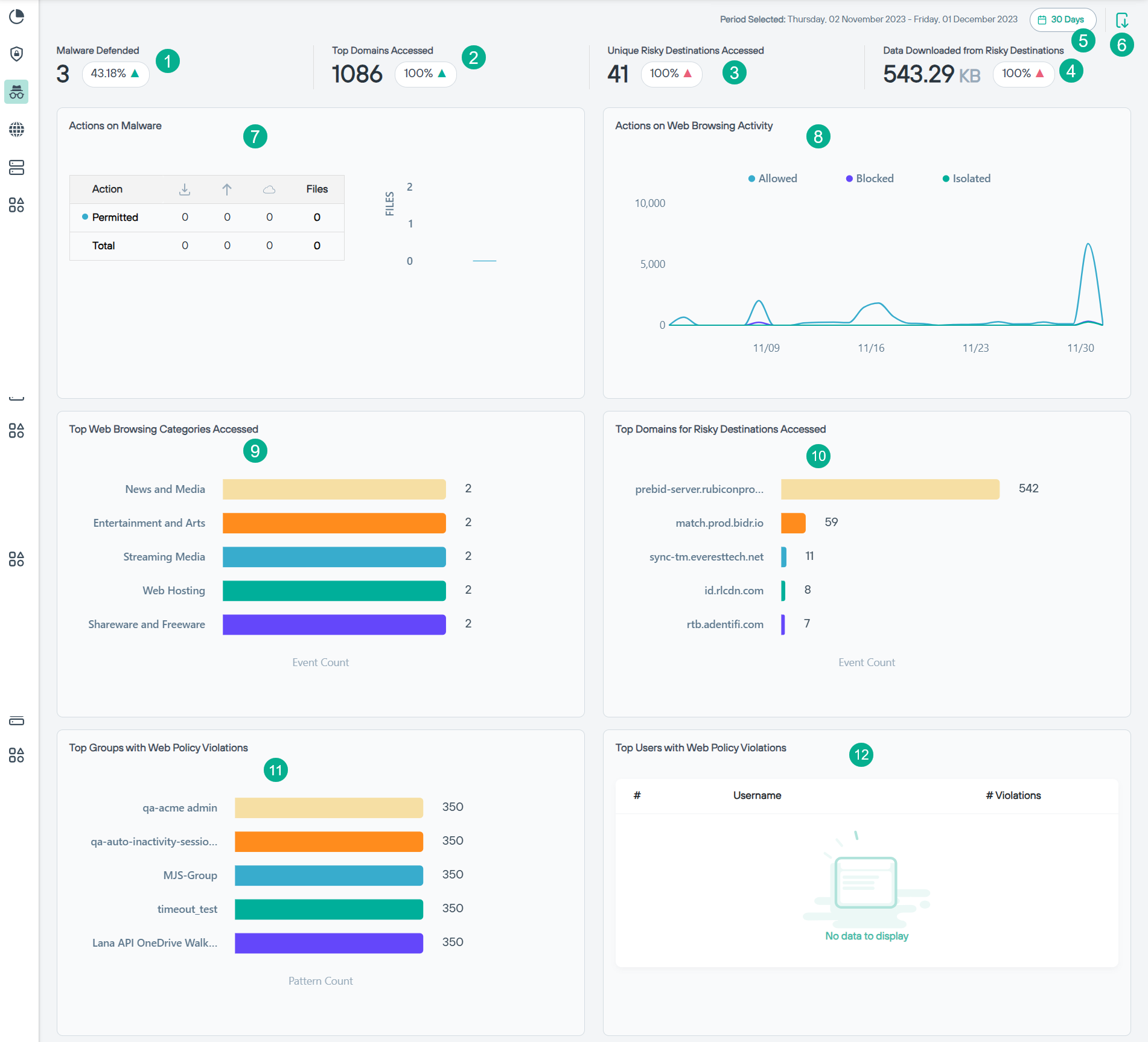The image size is (1148, 1042).
Task: Click the qa-acme admin bar in groups chart
Action: [x=328, y=808]
